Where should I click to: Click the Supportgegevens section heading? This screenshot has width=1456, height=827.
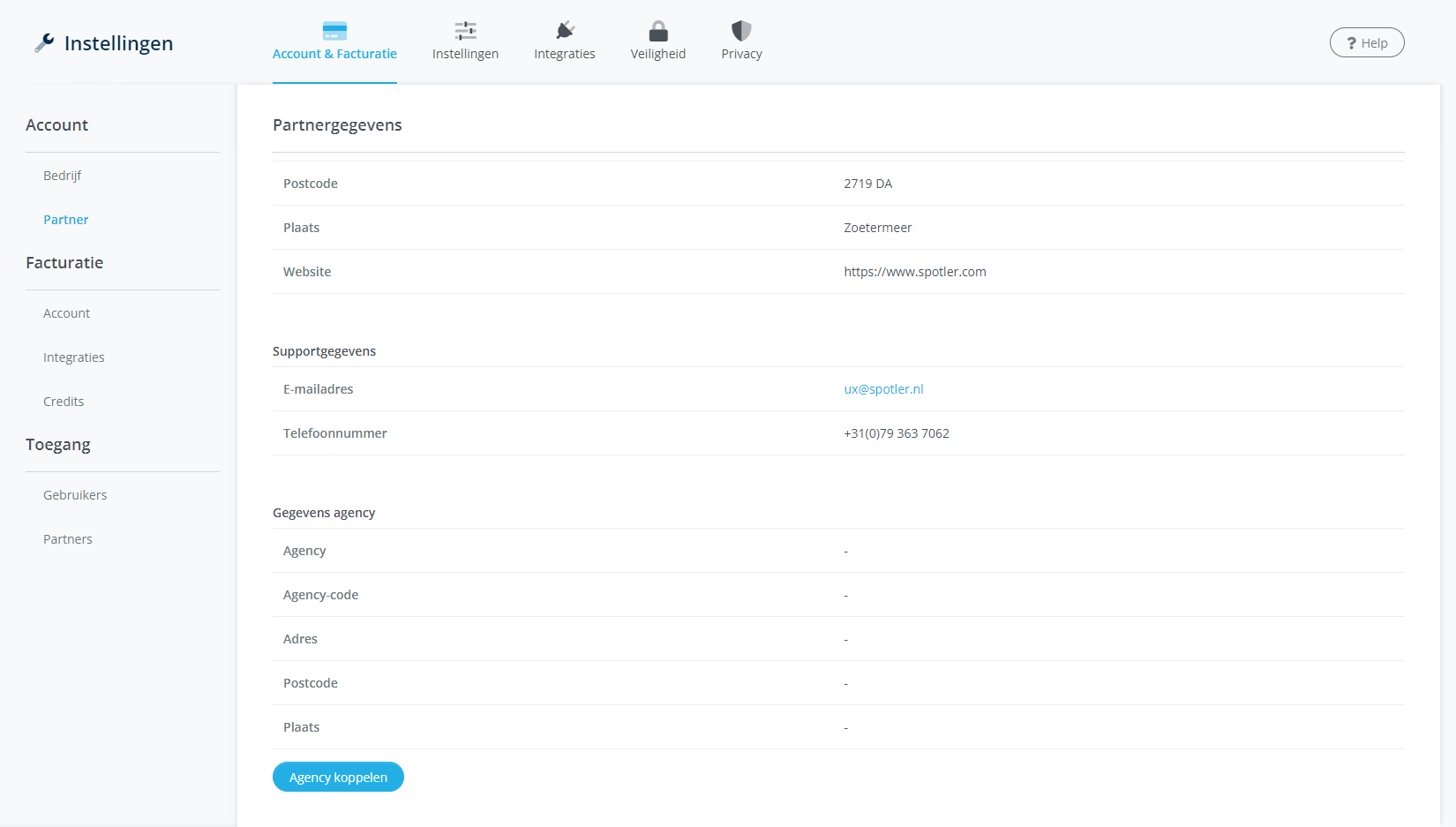point(324,351)
